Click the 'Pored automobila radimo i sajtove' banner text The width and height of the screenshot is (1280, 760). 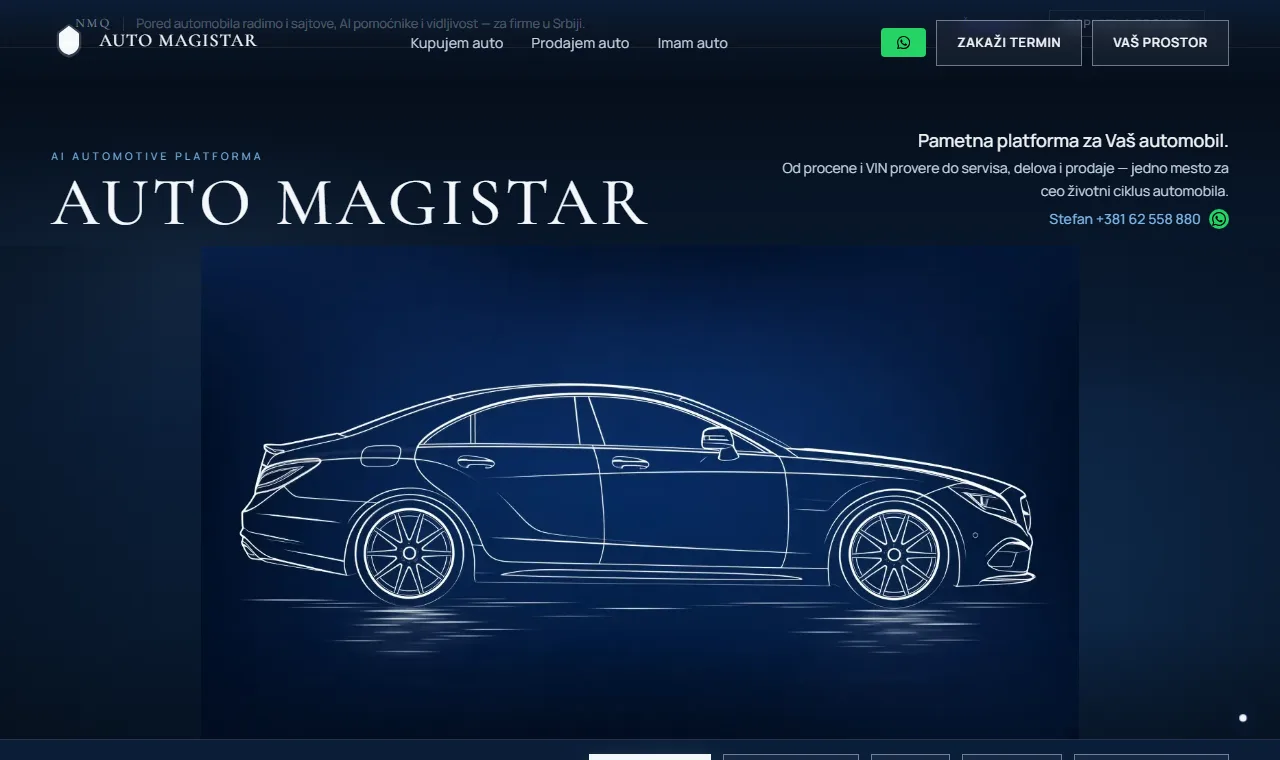(x=360, y=23)
